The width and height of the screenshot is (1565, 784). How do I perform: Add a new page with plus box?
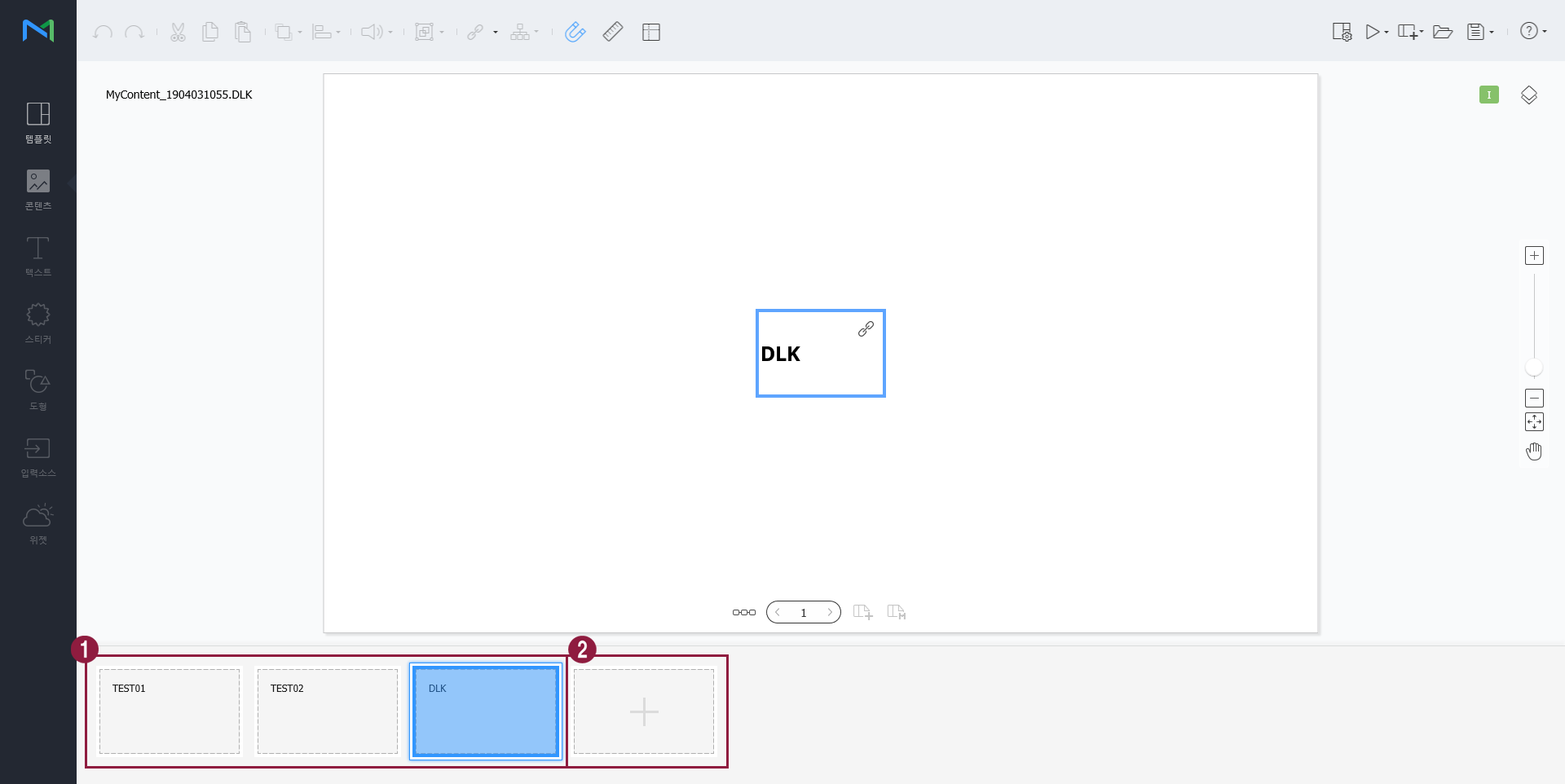coord(644,711)
